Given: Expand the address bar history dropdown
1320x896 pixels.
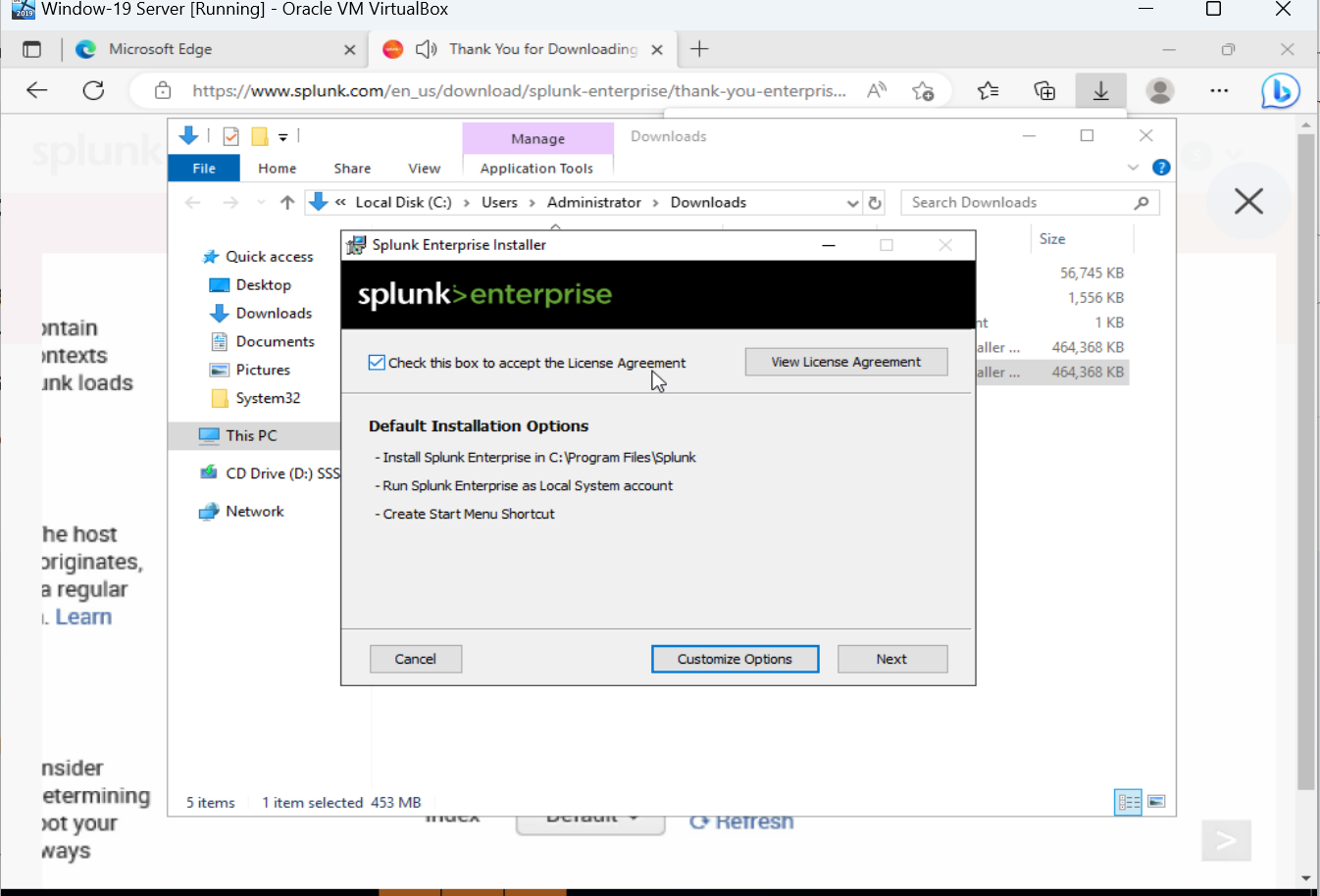Looking at the screenshot, I should click(x=852, y=203).
